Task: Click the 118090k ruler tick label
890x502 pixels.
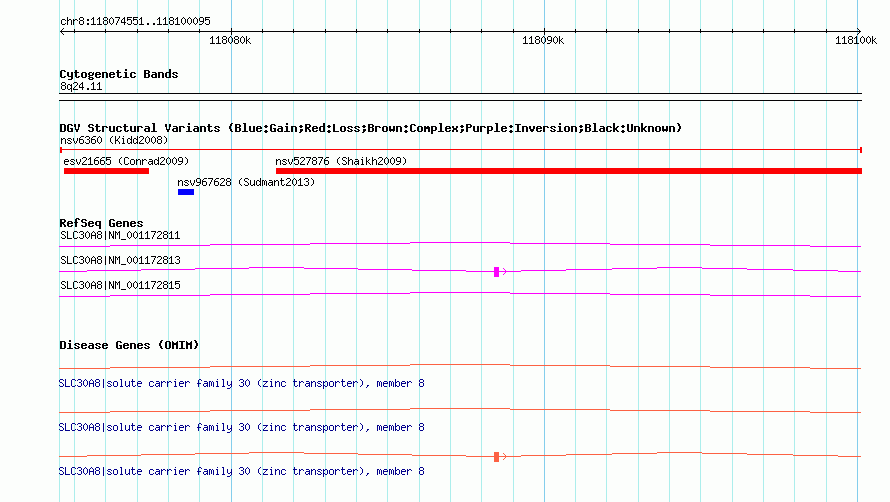Action: click(x=543, y=40)
